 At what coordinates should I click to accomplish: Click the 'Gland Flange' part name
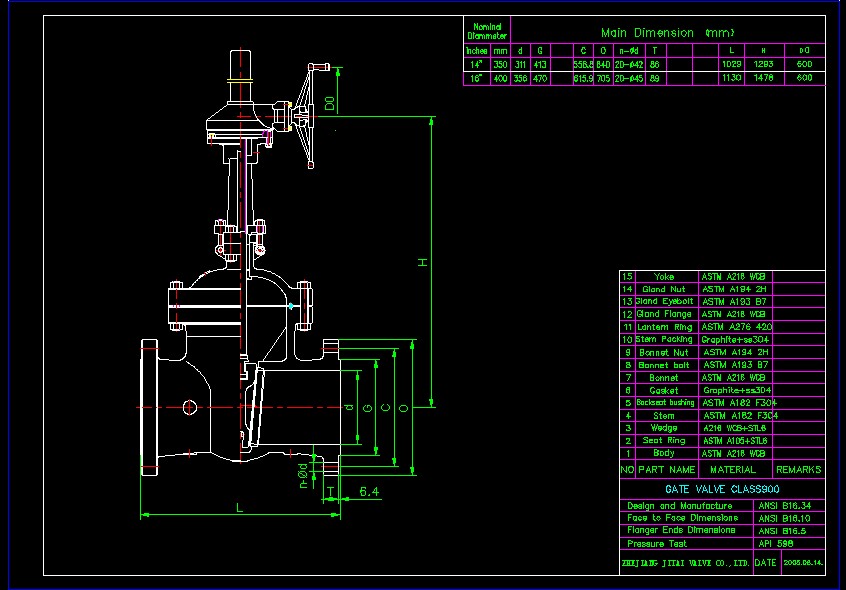pos(664,314)
